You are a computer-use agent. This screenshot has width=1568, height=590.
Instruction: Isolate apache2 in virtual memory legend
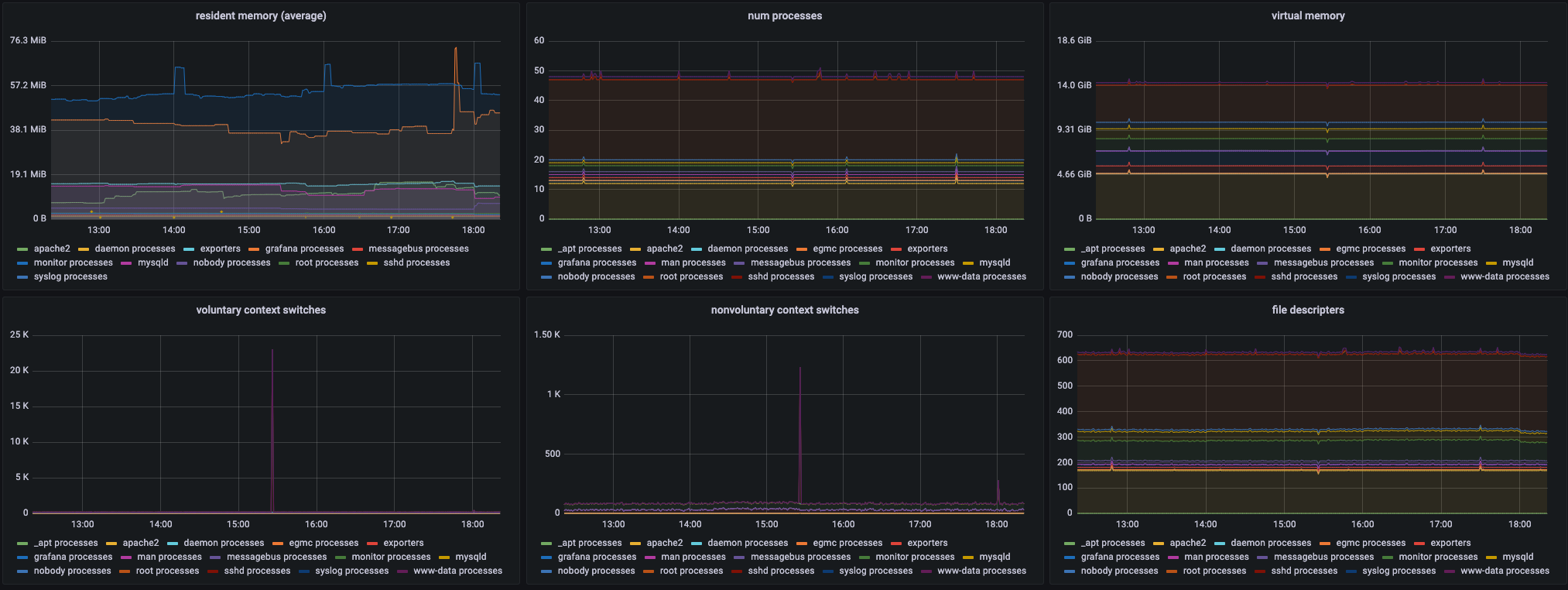click(x=1188, y=249)
